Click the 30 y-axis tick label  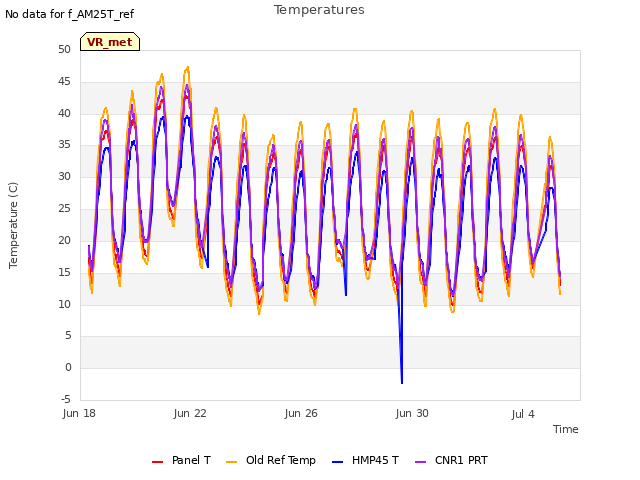[64, 177]
